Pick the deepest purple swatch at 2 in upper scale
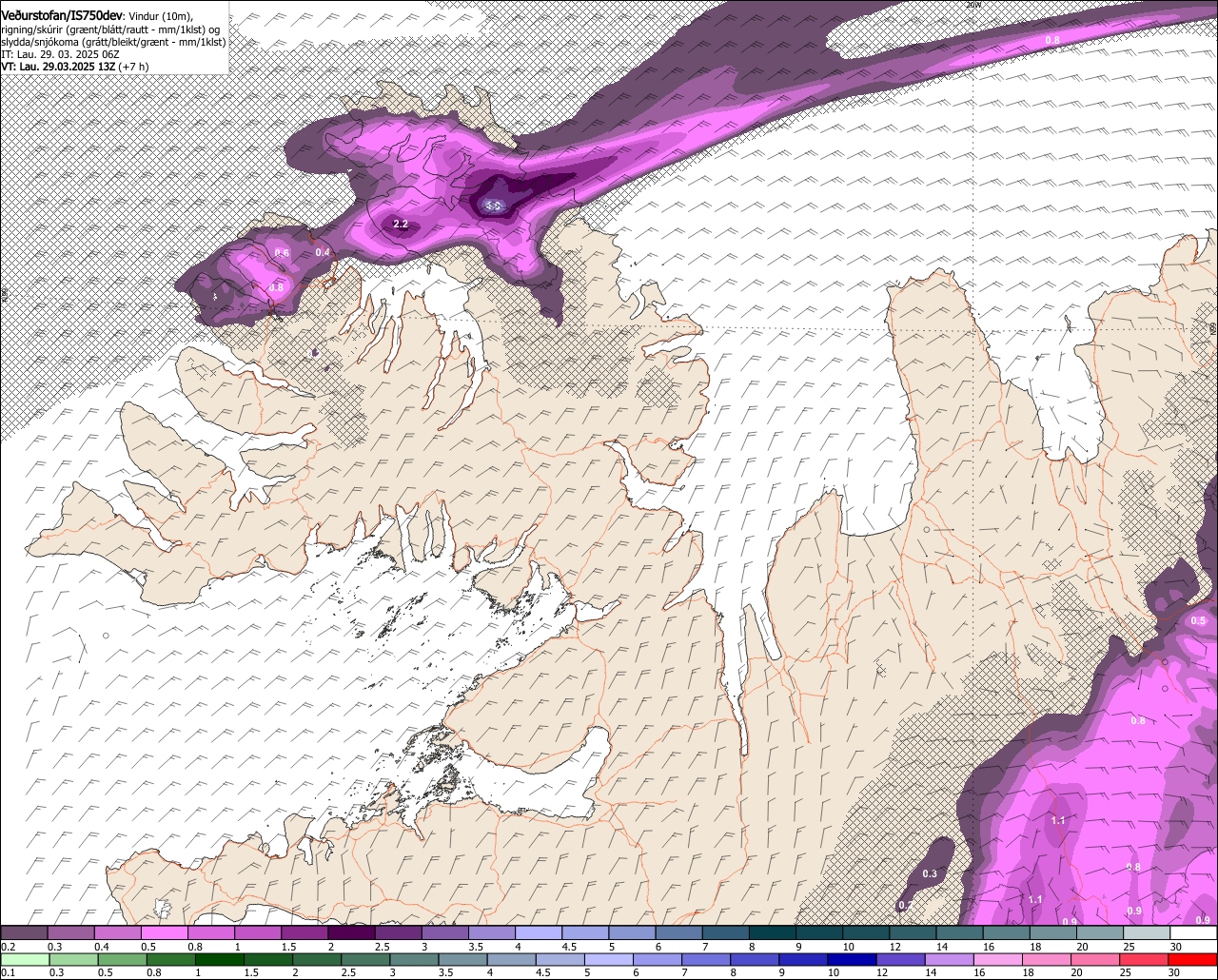 pos(351,933)
